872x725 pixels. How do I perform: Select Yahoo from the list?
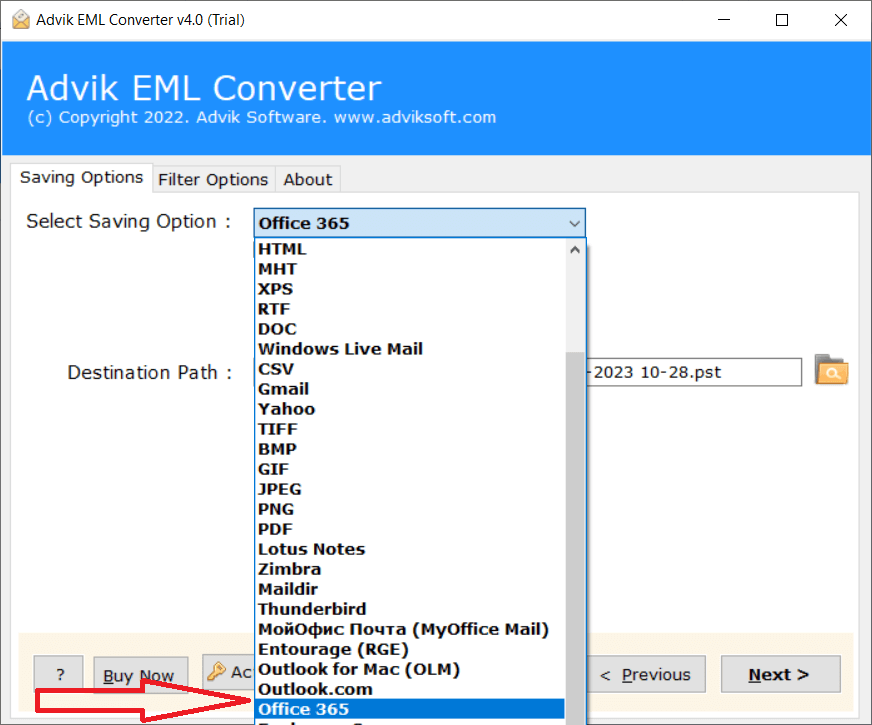(x=410, y=409)
